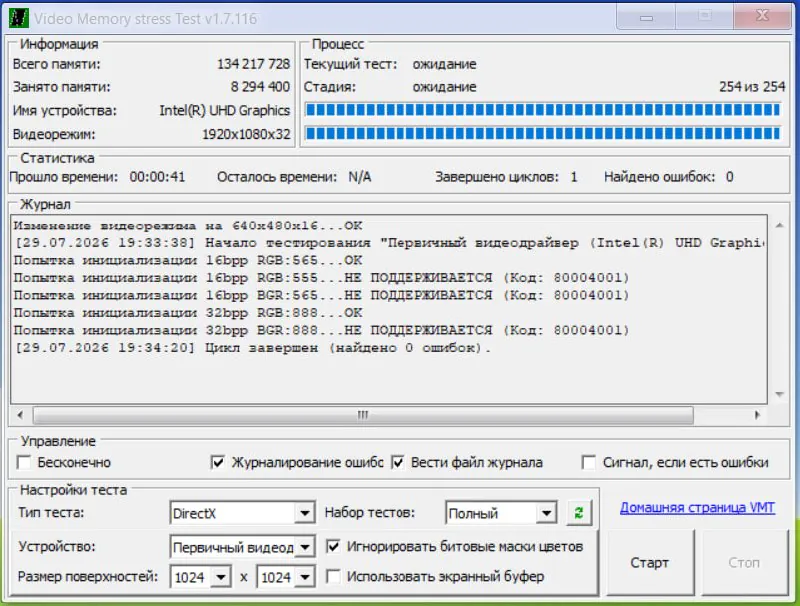Close the Video Memory stress Test window

point(762,17)
